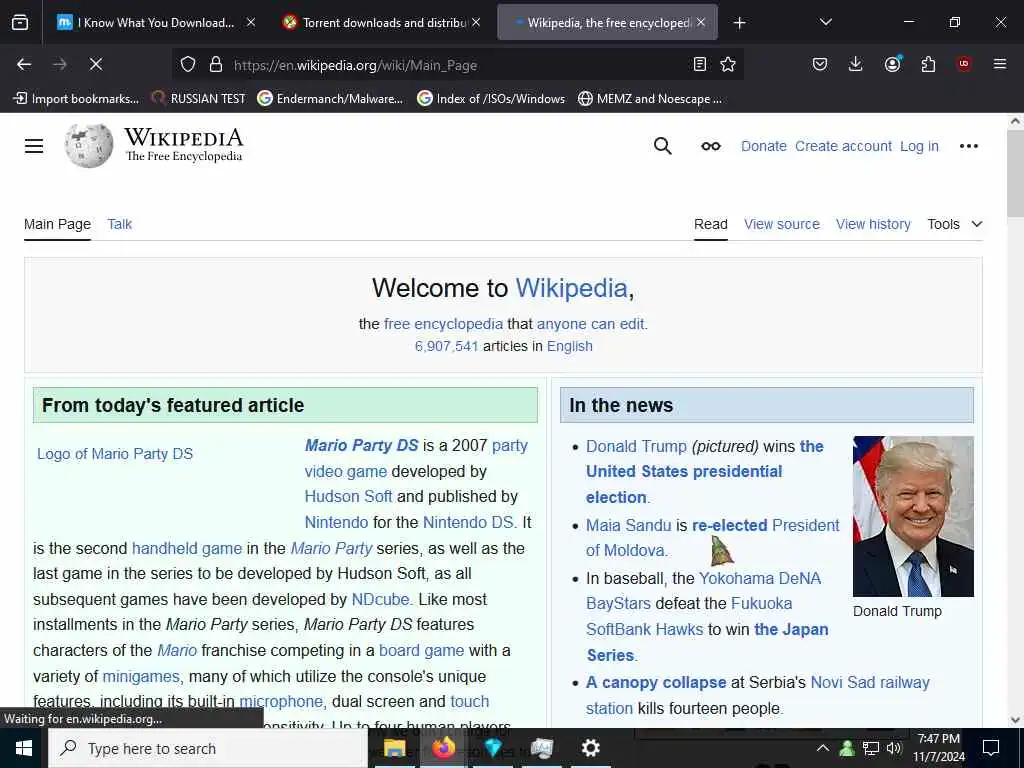The image size is (1024, 768).
Task: Open Wikipedia appearance glasses icon
Action: (x=711, y=146)
